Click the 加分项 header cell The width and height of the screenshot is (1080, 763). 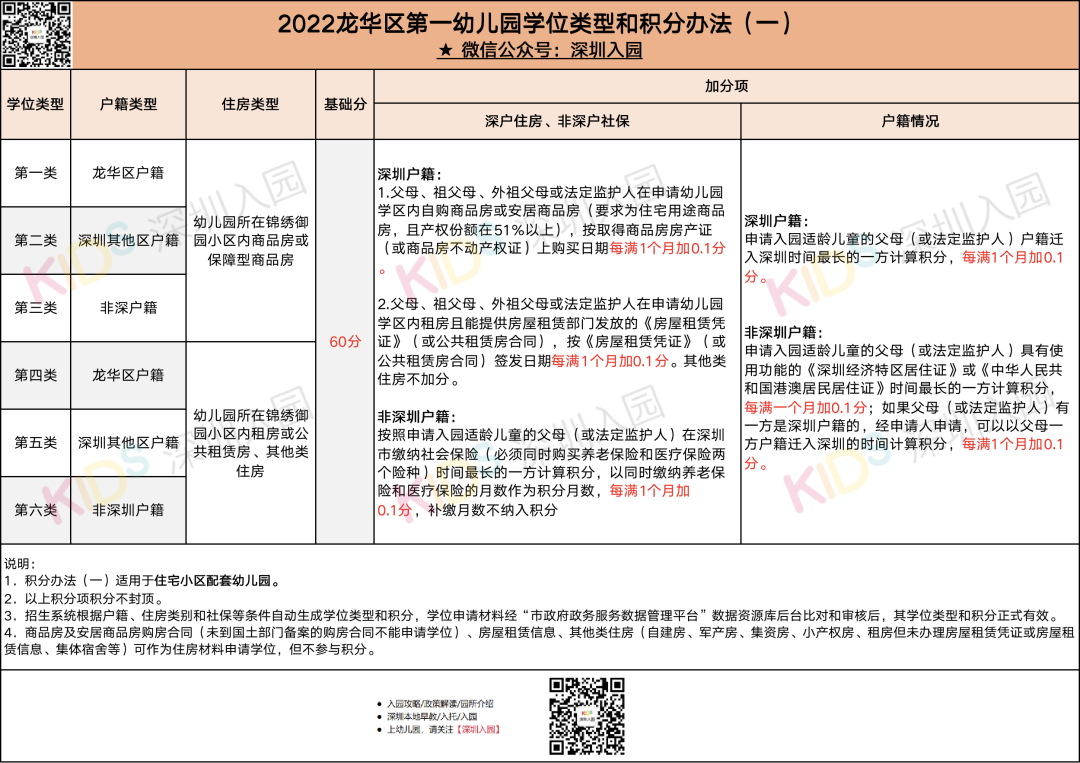coord(727,86)
